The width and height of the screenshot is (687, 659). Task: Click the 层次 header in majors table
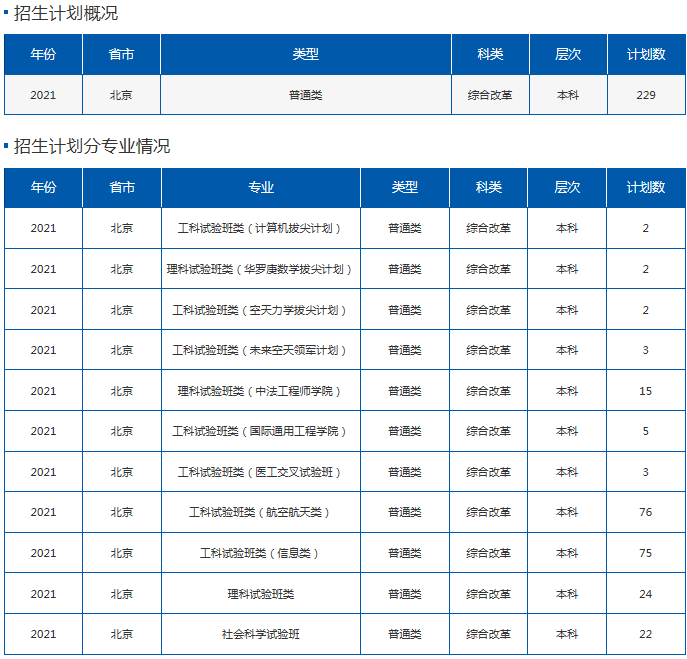[567, 188]
